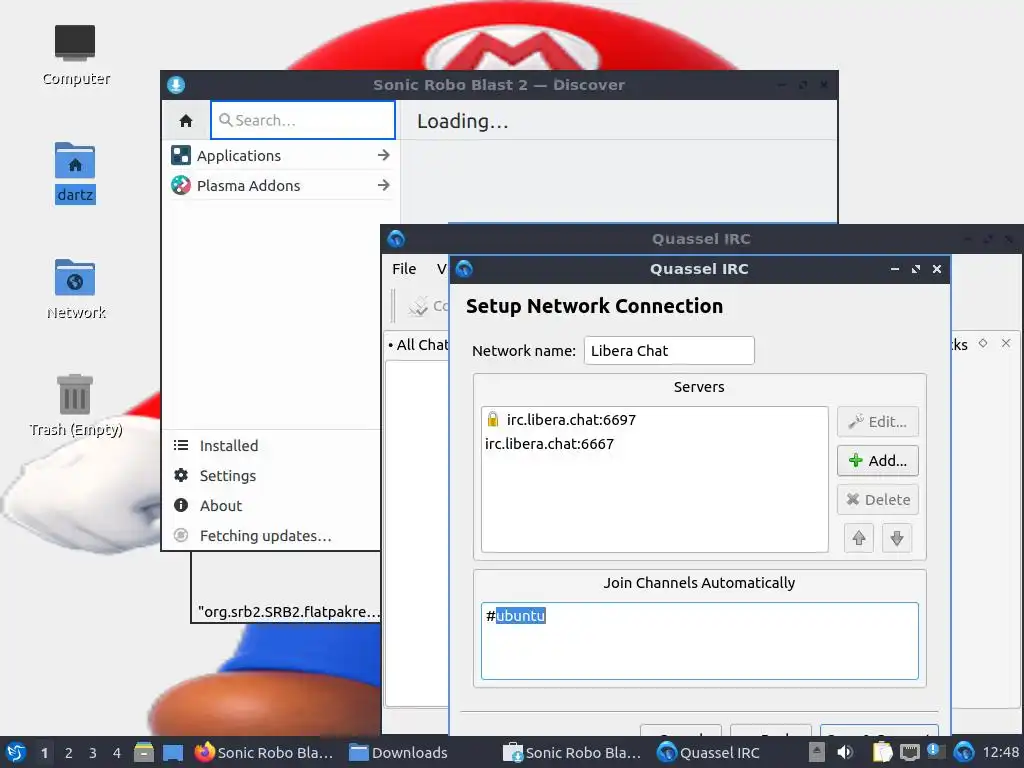Image resolution: width=1024 pixels, height=768 pixels.
Task: Move server down with arrow button
Action: tap(897, 538)
